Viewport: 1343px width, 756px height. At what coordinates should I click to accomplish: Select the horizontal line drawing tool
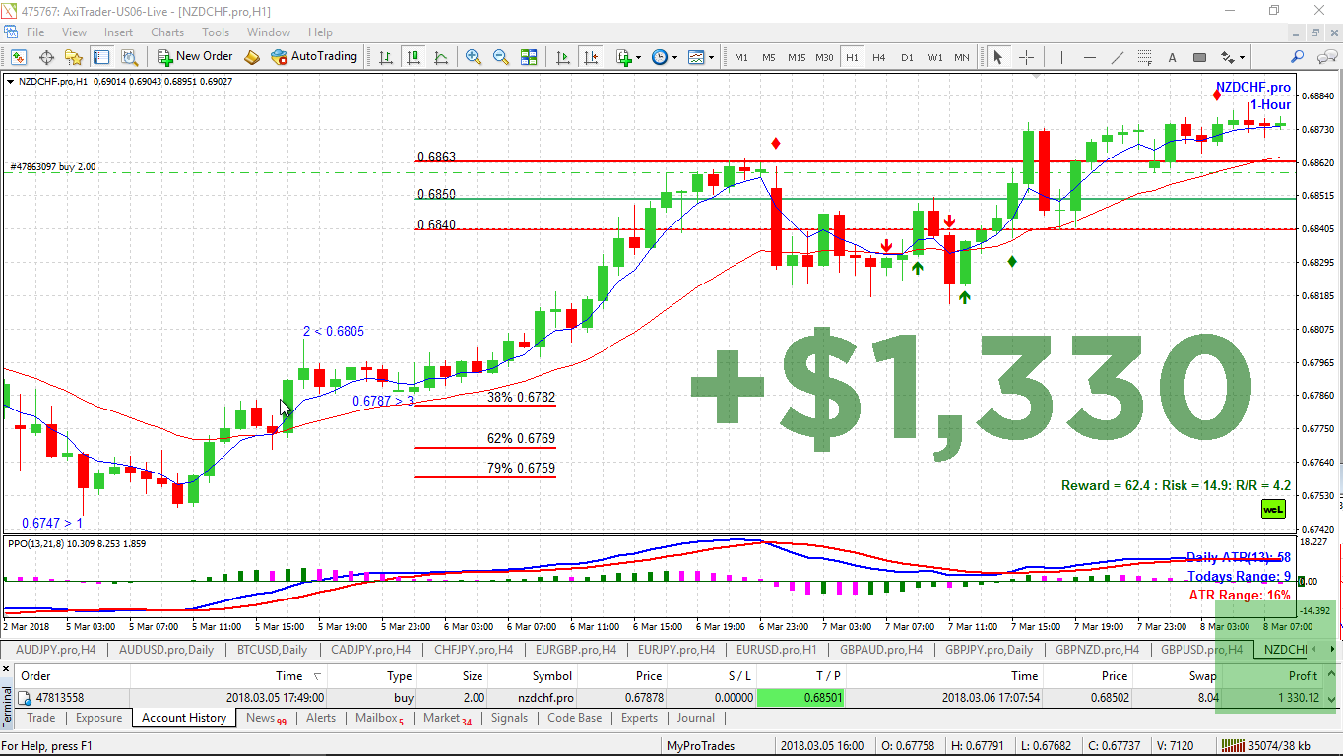point(1089,57)
